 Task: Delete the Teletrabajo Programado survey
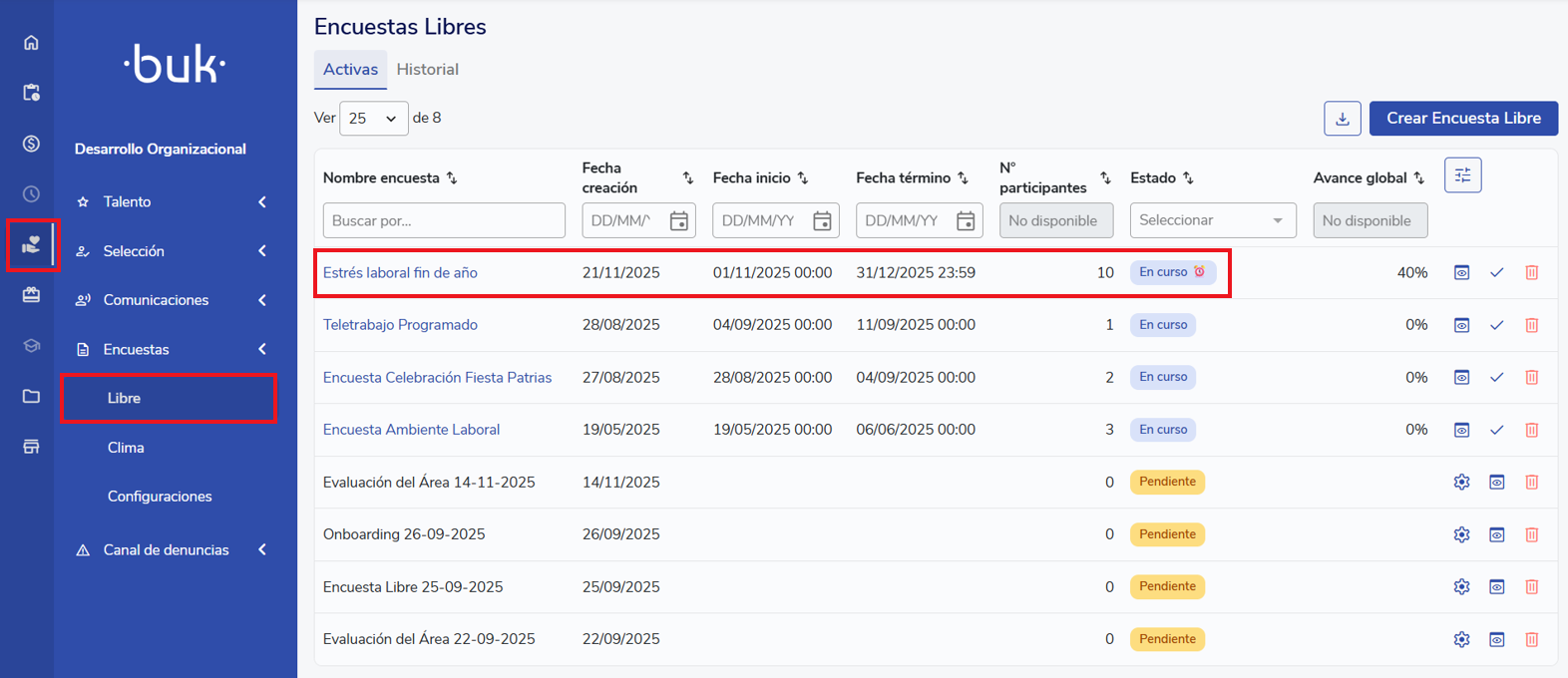pyautogui.click(x=1531, y=325)
